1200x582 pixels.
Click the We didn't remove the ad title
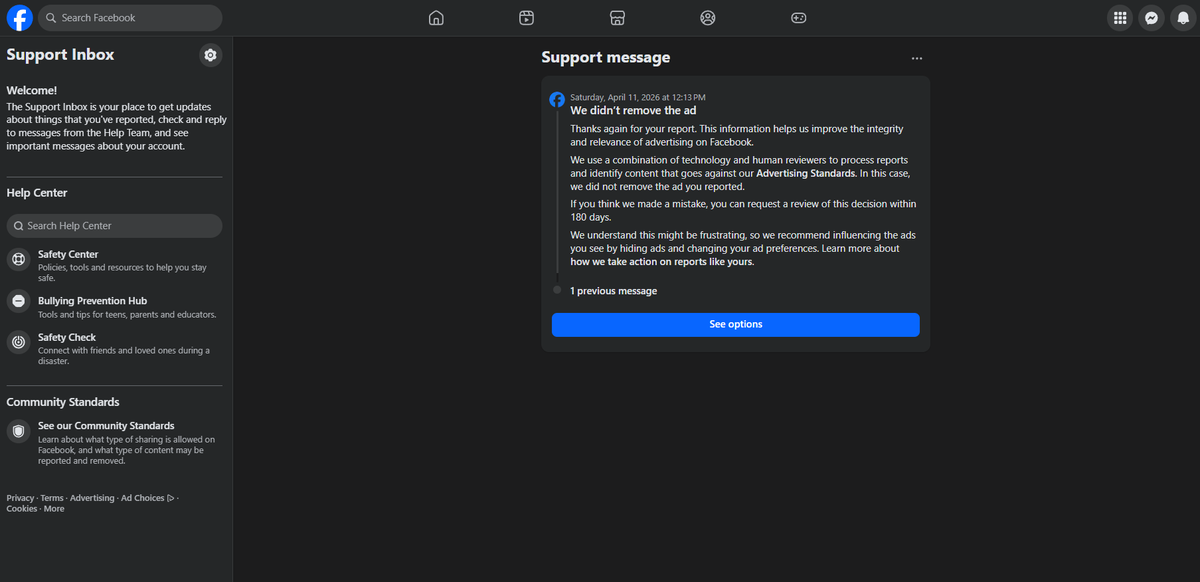(633, 110)
